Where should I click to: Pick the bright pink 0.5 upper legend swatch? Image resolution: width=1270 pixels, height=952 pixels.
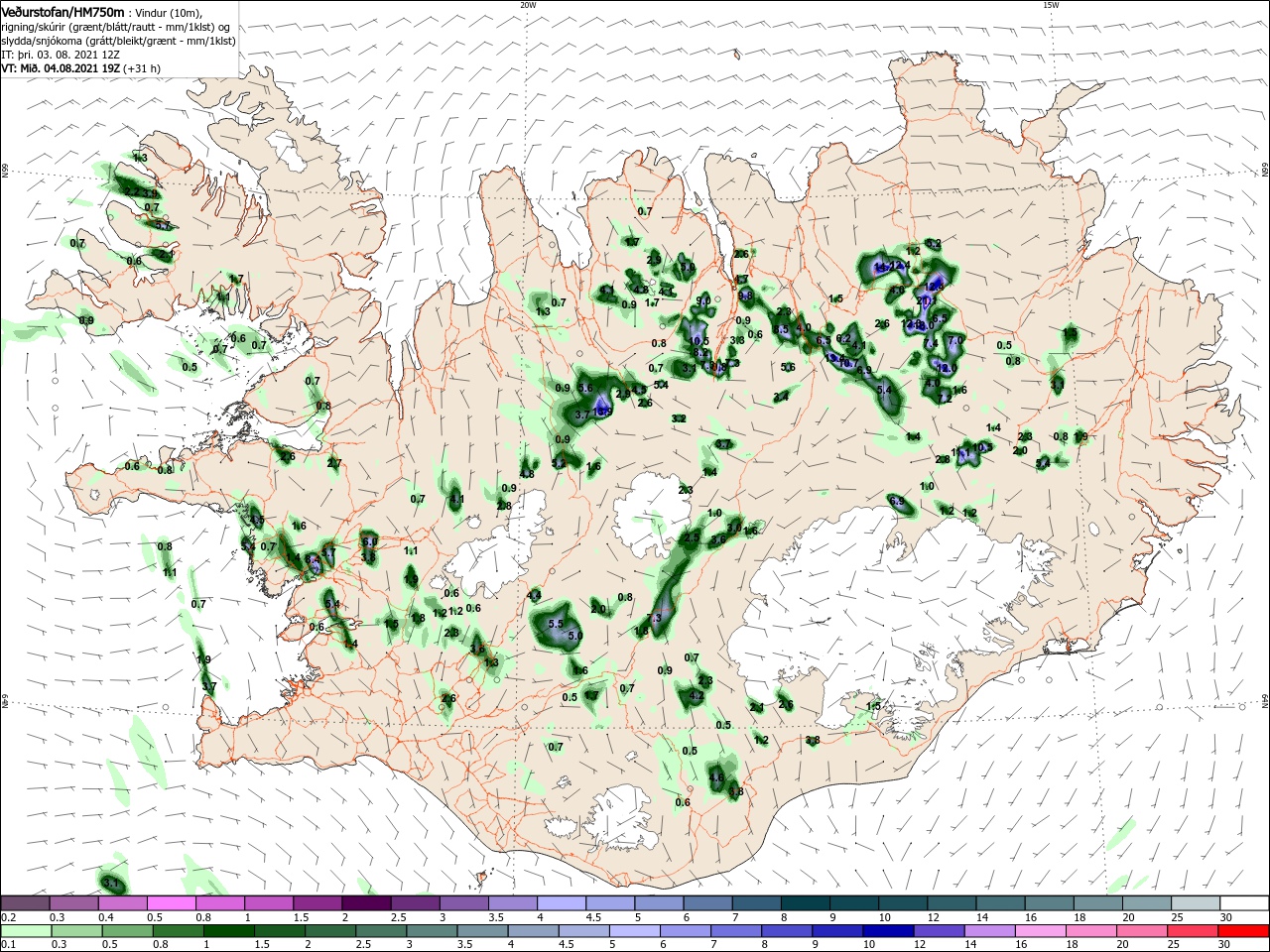[171, 903]
